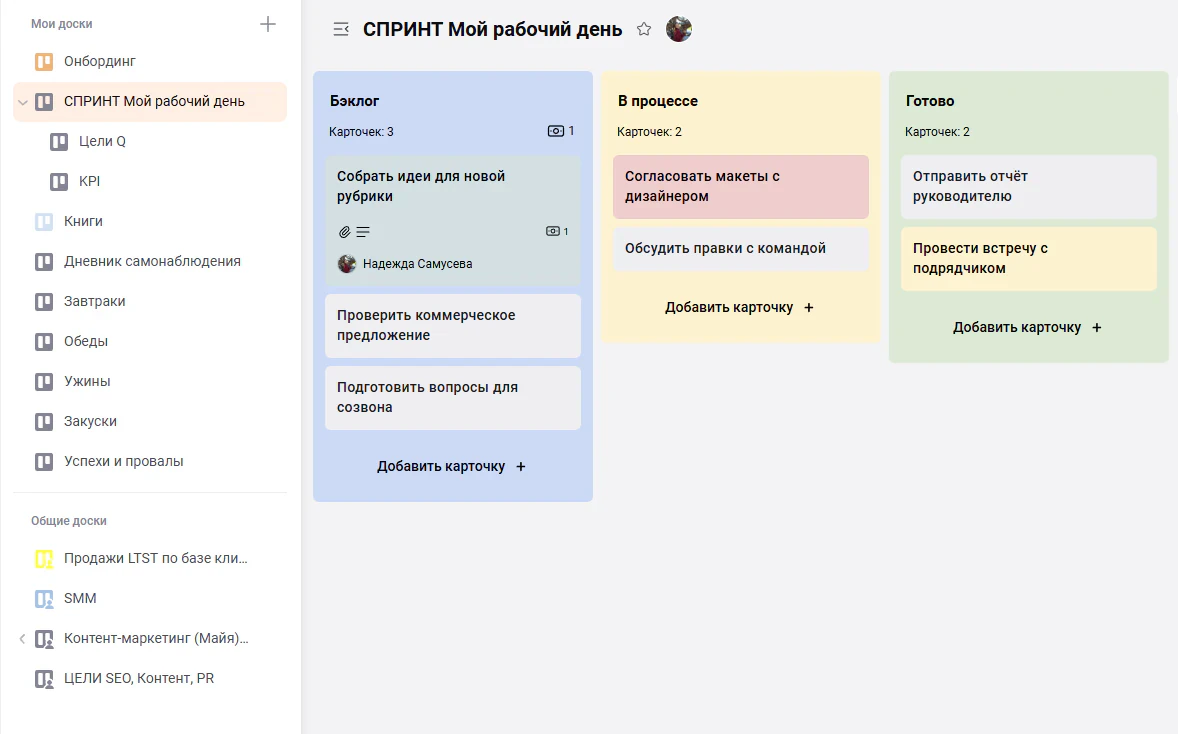This screenshot has height=734, width=1178.
Task: Click the Завтраки board icon
Action: point(44,301)
